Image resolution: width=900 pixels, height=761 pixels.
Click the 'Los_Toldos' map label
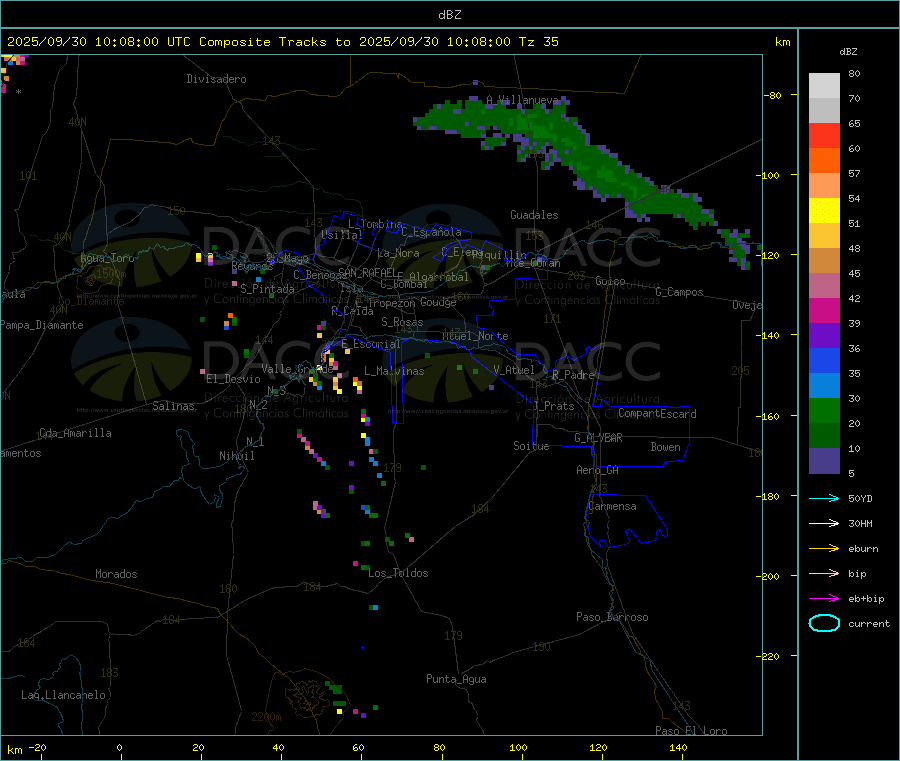click(398, 573)
